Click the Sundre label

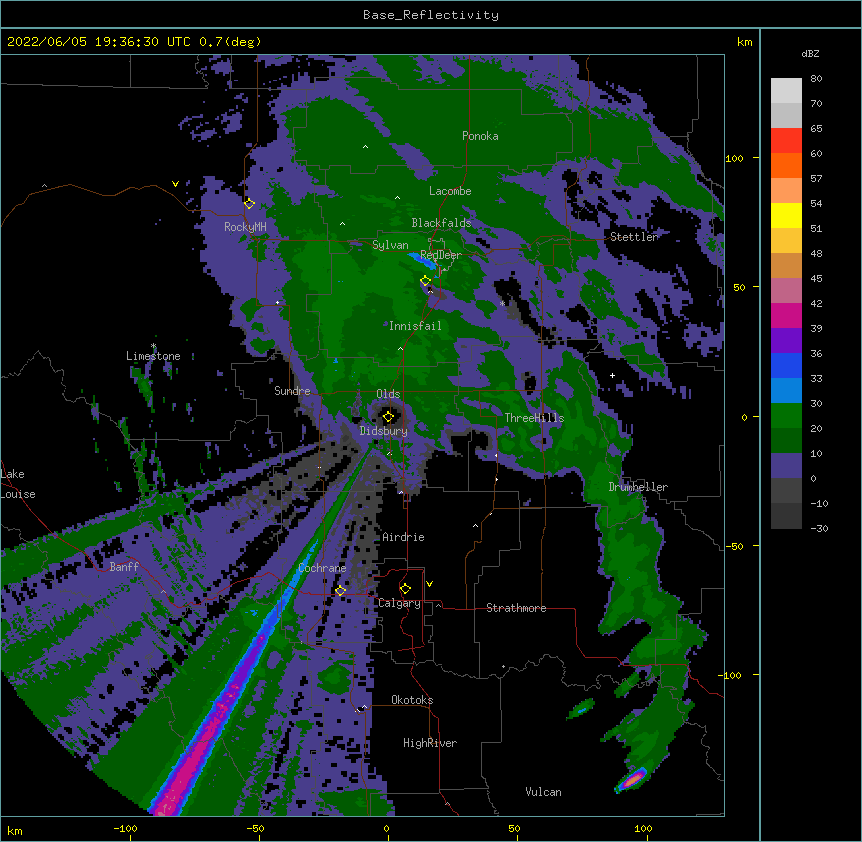[292, 391]
